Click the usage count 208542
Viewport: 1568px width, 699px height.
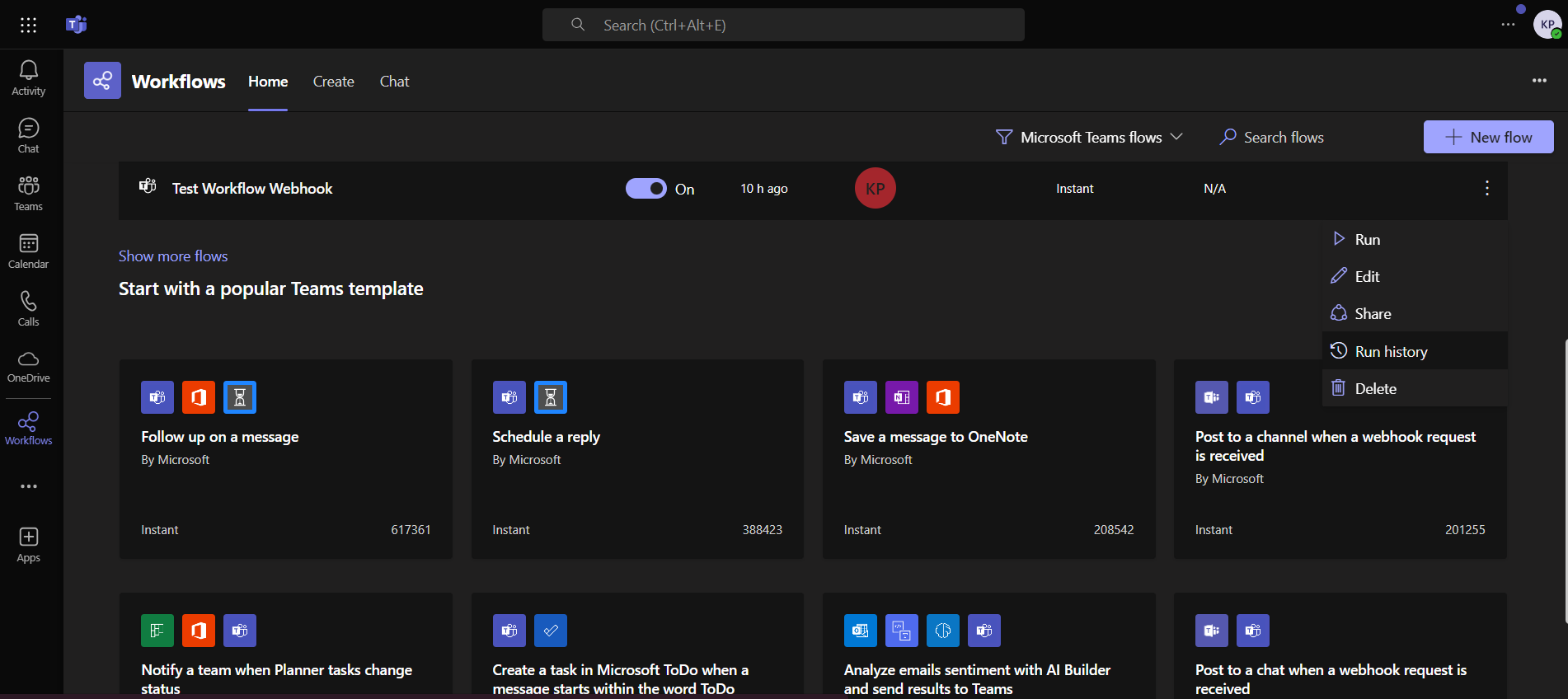1114,530
